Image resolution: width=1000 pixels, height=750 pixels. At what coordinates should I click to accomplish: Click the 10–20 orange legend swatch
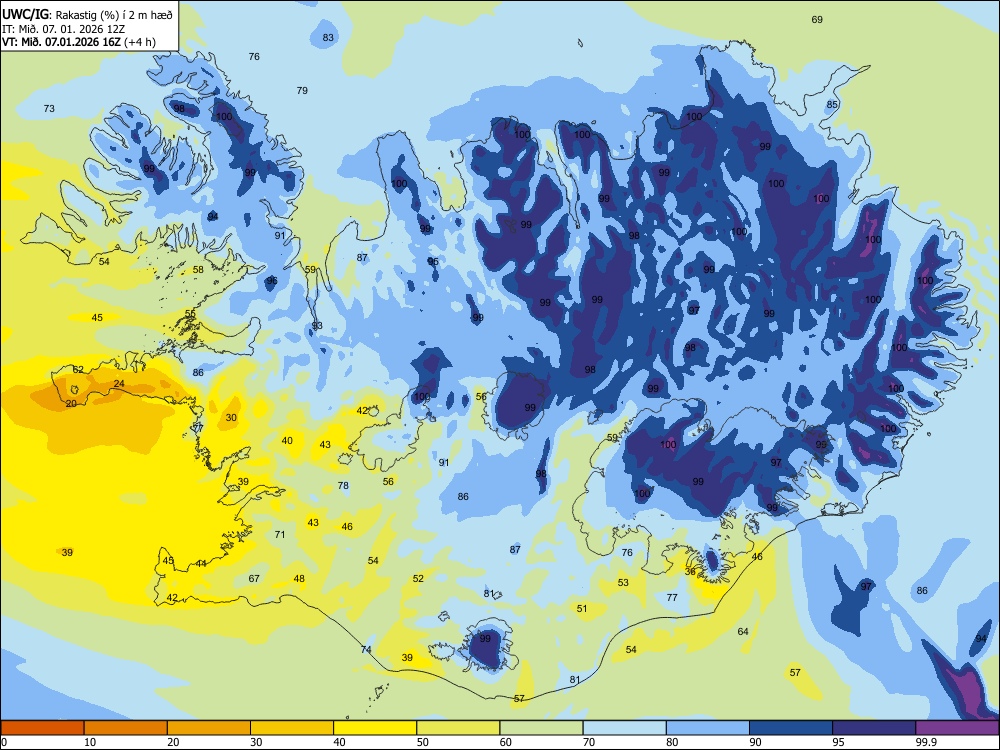[126, 728]
